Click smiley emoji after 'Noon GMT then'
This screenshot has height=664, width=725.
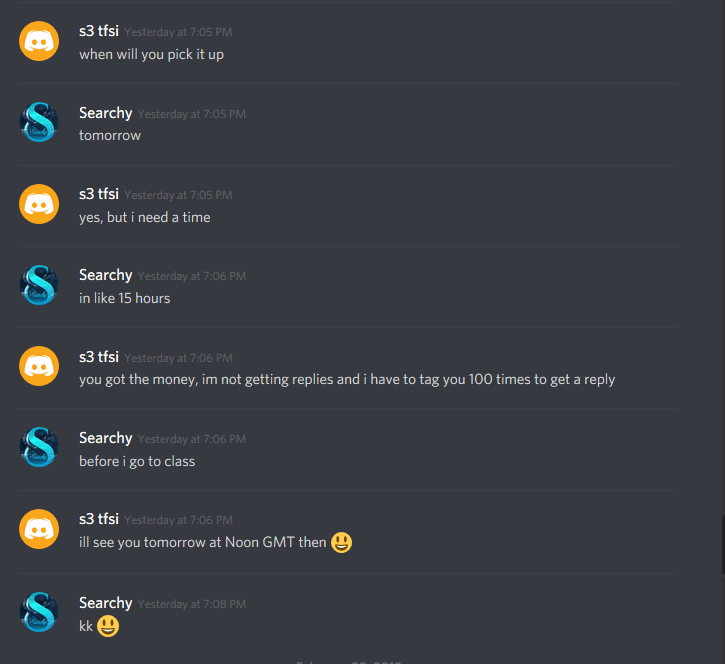(x=341, y=542)
